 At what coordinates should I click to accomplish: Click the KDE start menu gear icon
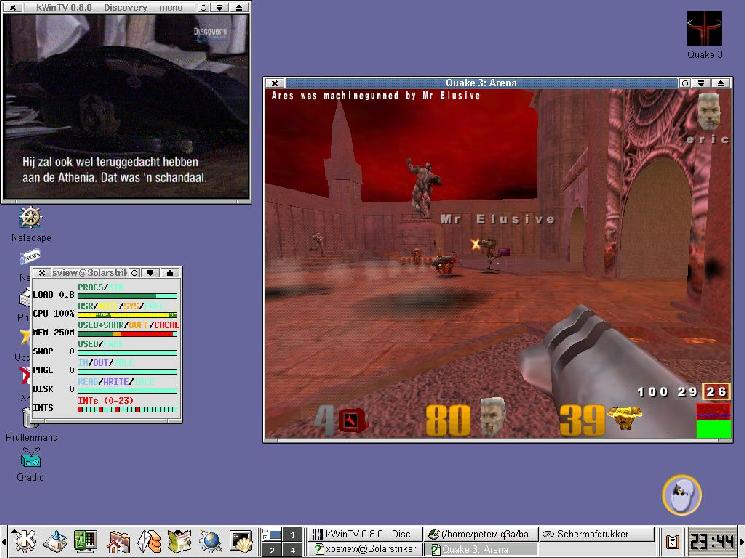(24, 541)
